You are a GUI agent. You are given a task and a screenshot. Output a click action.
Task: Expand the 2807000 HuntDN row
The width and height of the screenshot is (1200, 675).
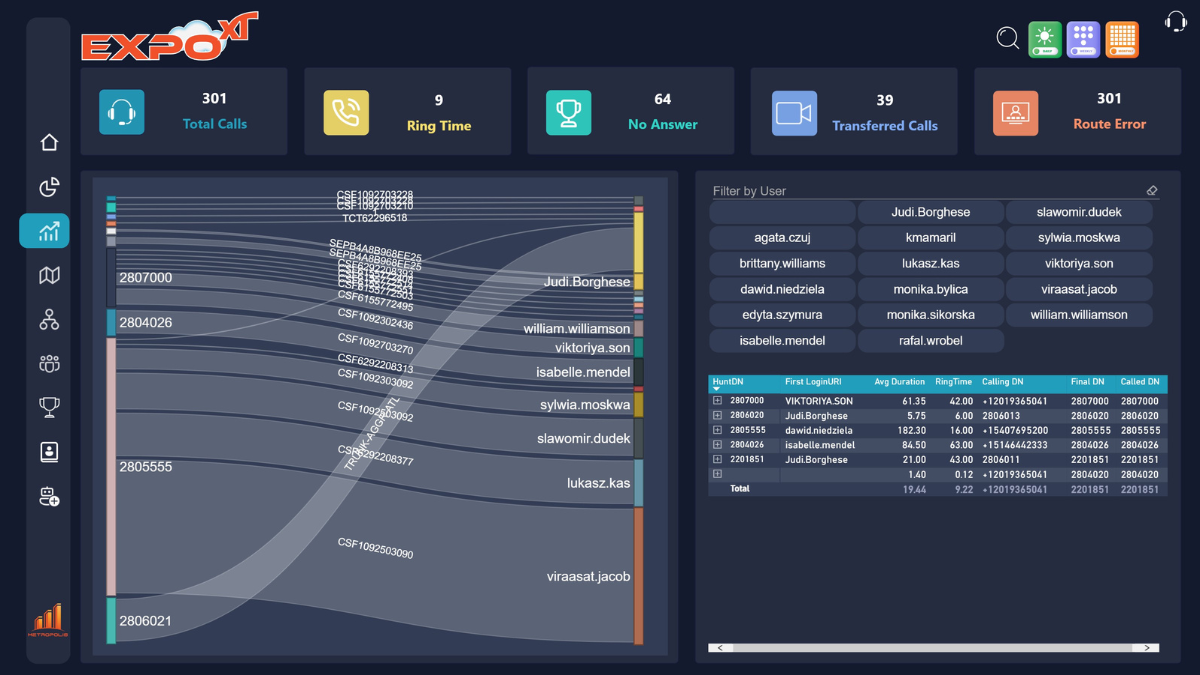(x=717, y=401)
